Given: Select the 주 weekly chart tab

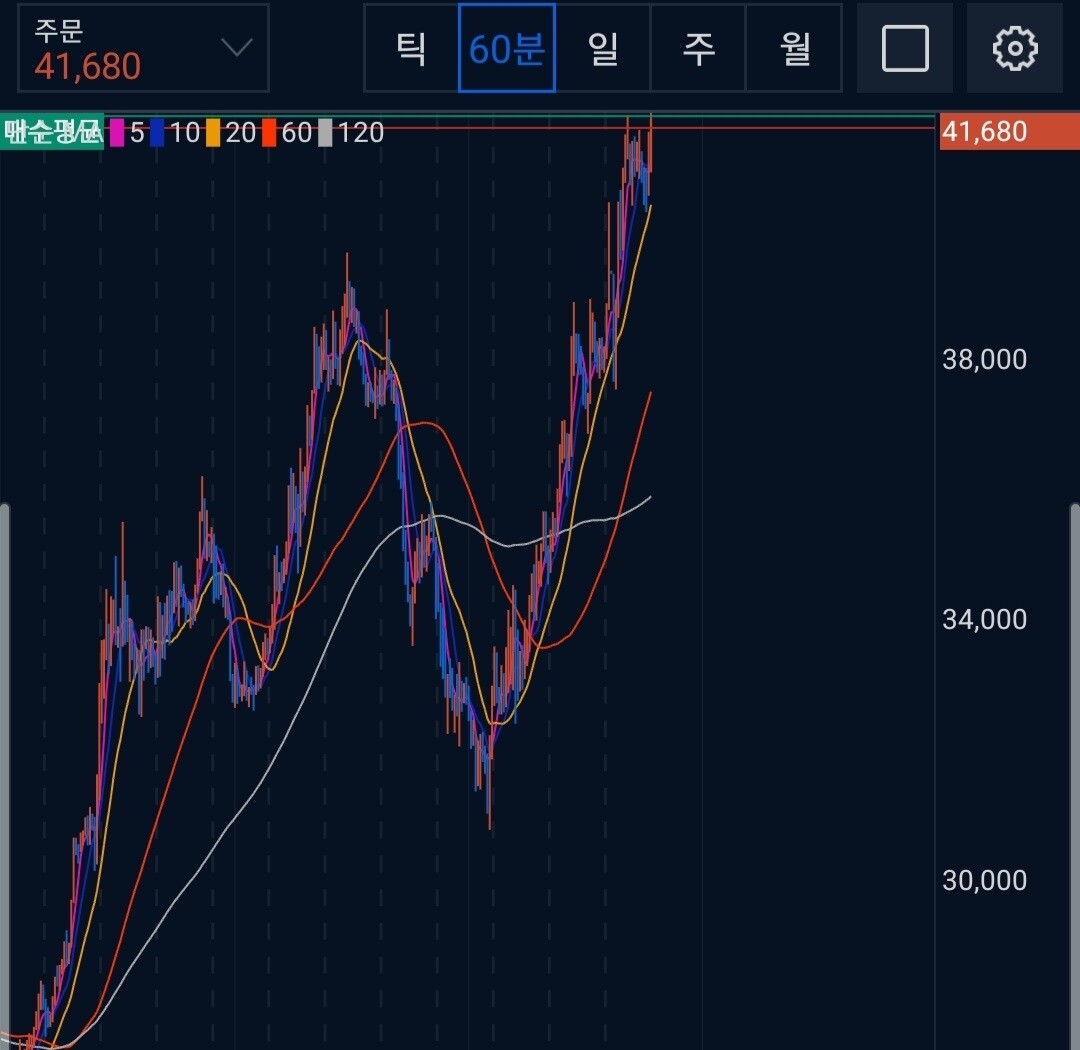Looking at the screenshot, I should click(698, 48).
